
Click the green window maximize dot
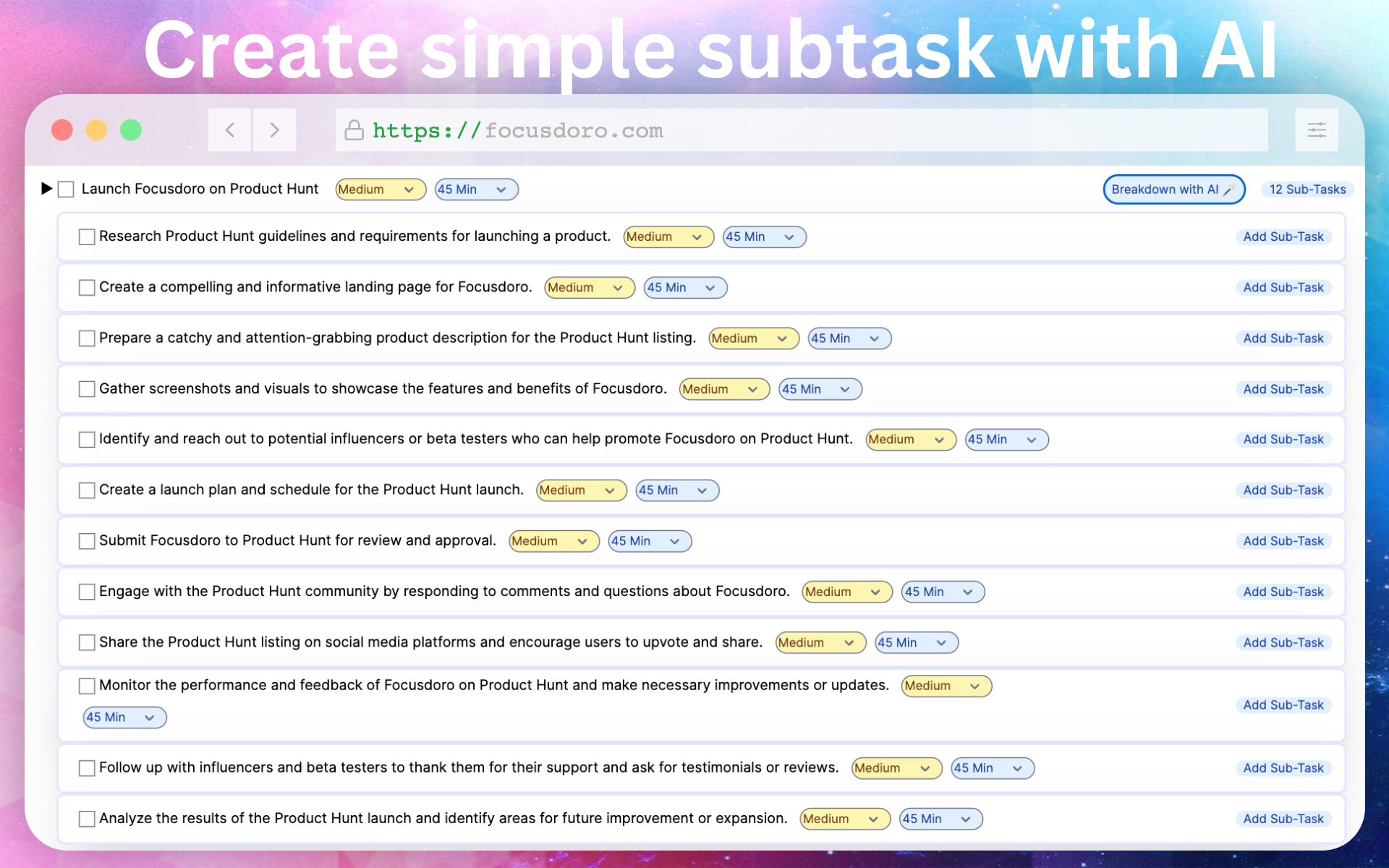pyautogui.click(x=131, y=130)
